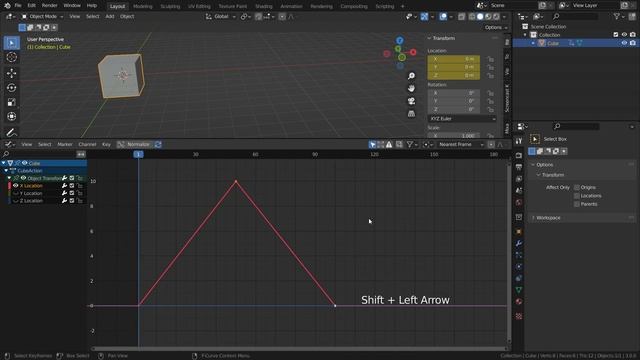640x360 pixels.
Task: Select the Annotate pencil tool
Action: point(12,132)
